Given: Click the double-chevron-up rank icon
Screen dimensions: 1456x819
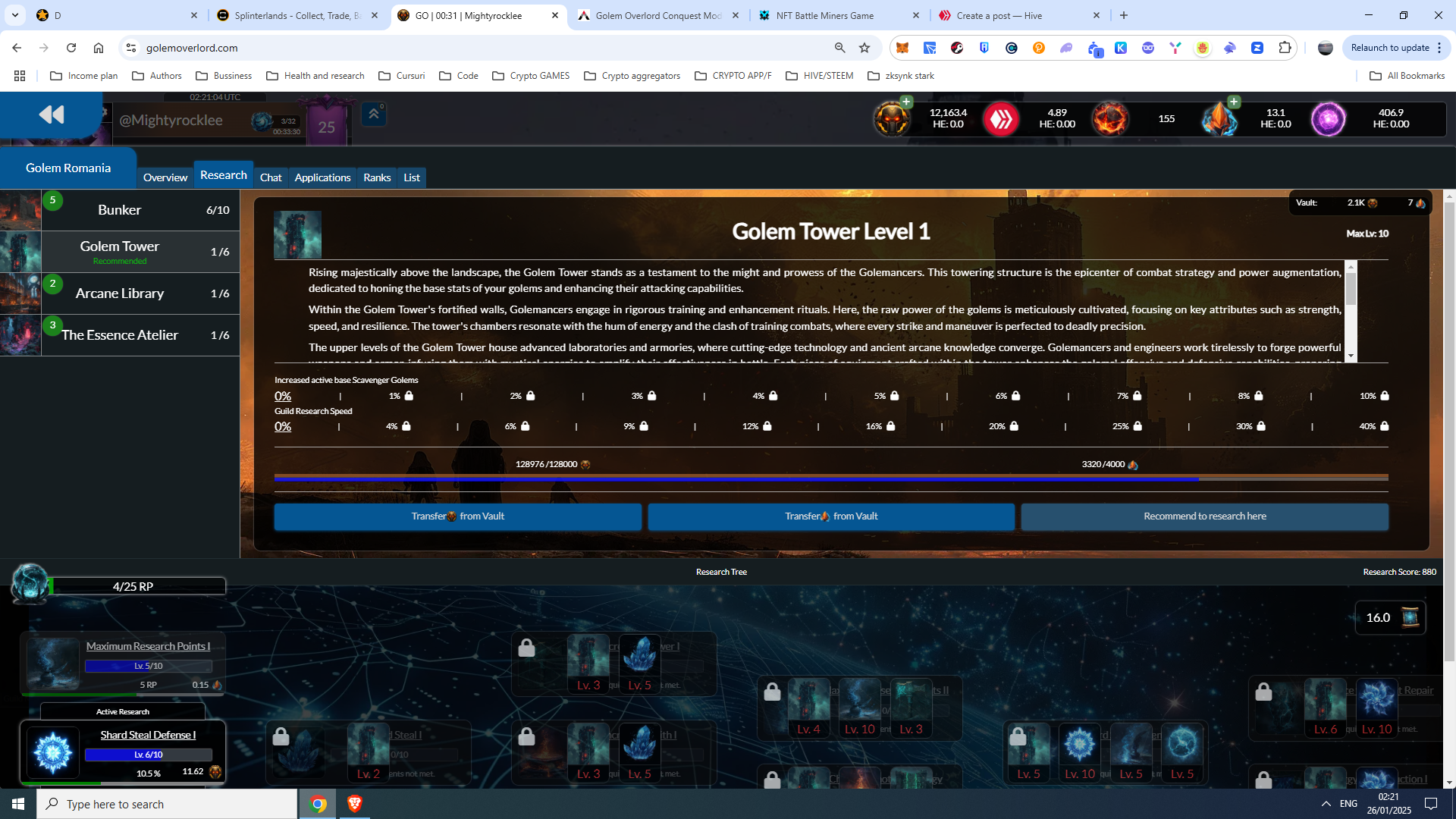Looking at the screenshot, I should (x=373, y=114).
